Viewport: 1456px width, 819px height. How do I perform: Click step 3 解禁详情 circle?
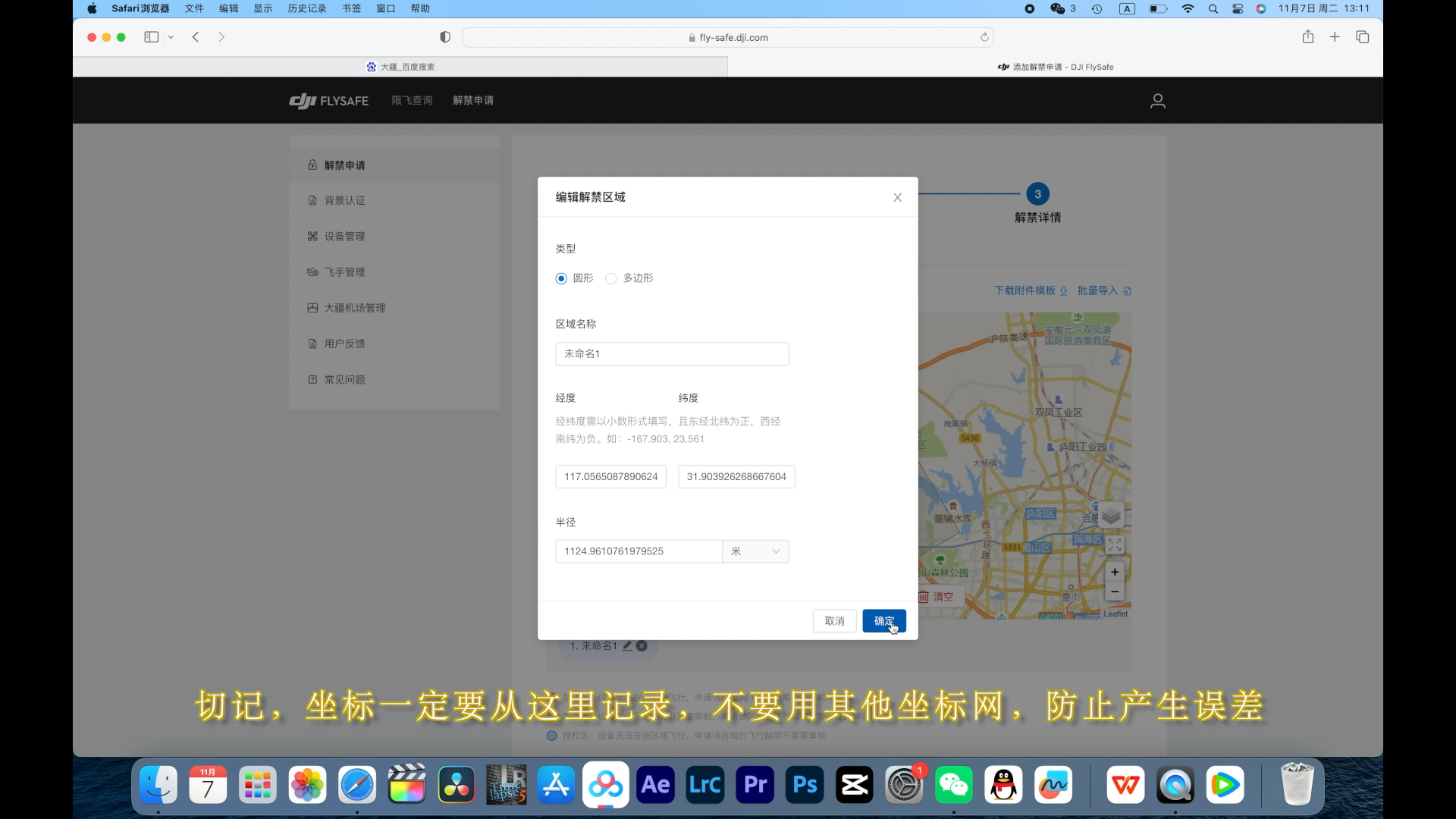[x=1037, y=194]
